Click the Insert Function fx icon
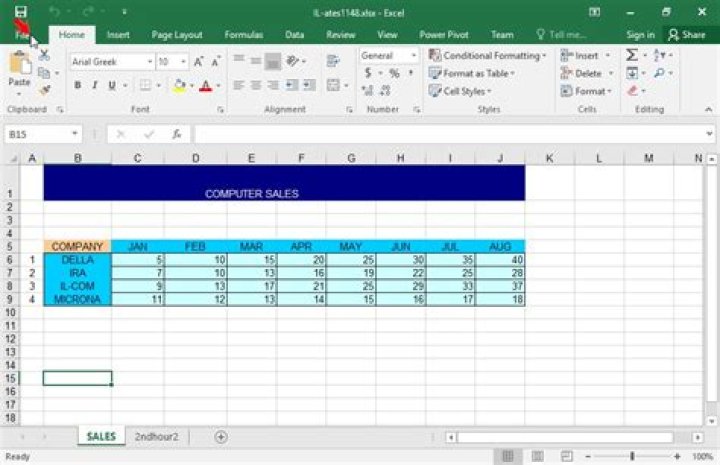Viewport: 720px width, 465px height. 177,134
